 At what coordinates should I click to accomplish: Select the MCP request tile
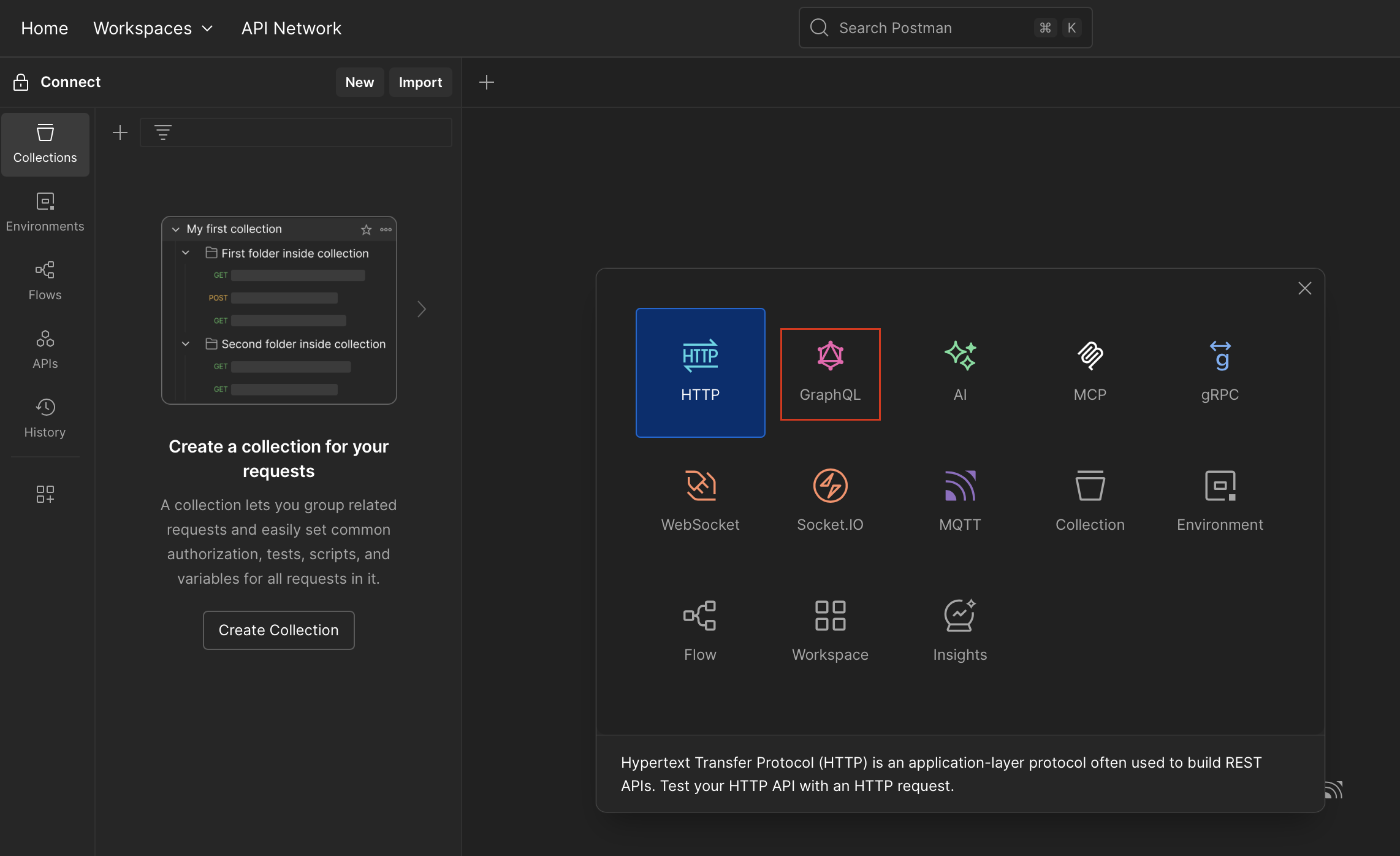1090,372
